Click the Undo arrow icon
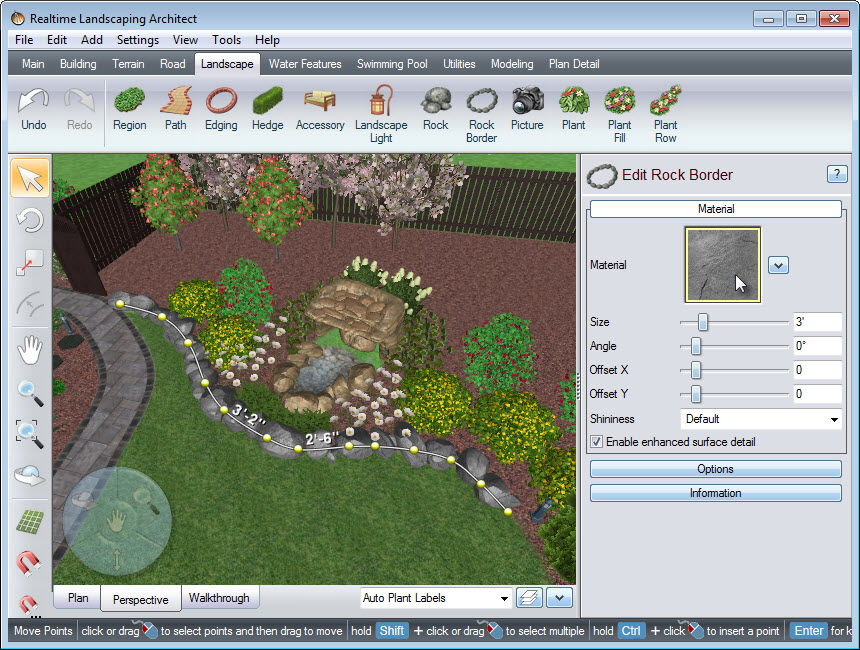This screenshot has width=860, height=650. [x=33, y=101]
